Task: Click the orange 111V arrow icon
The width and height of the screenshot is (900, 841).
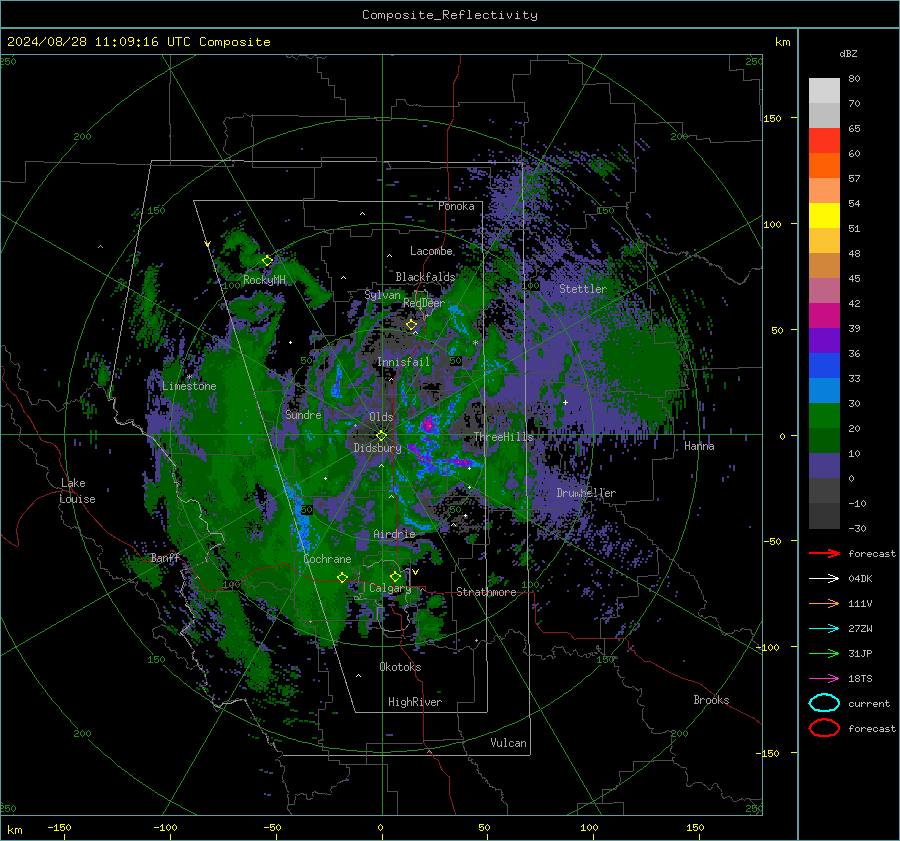Action: point(824,603)
